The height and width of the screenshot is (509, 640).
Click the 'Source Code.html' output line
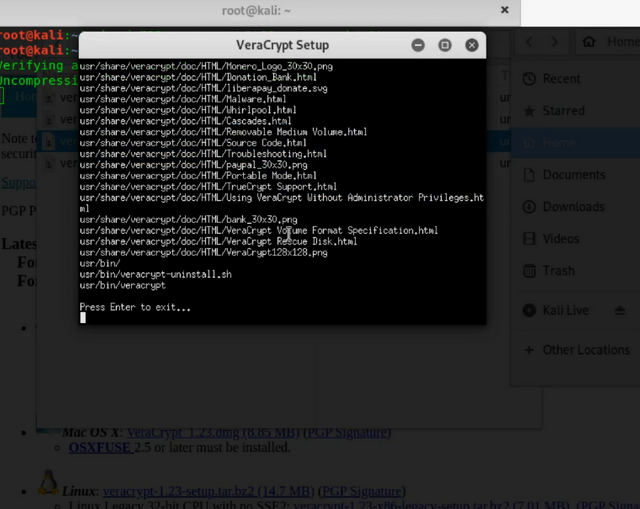pos(193,143)
